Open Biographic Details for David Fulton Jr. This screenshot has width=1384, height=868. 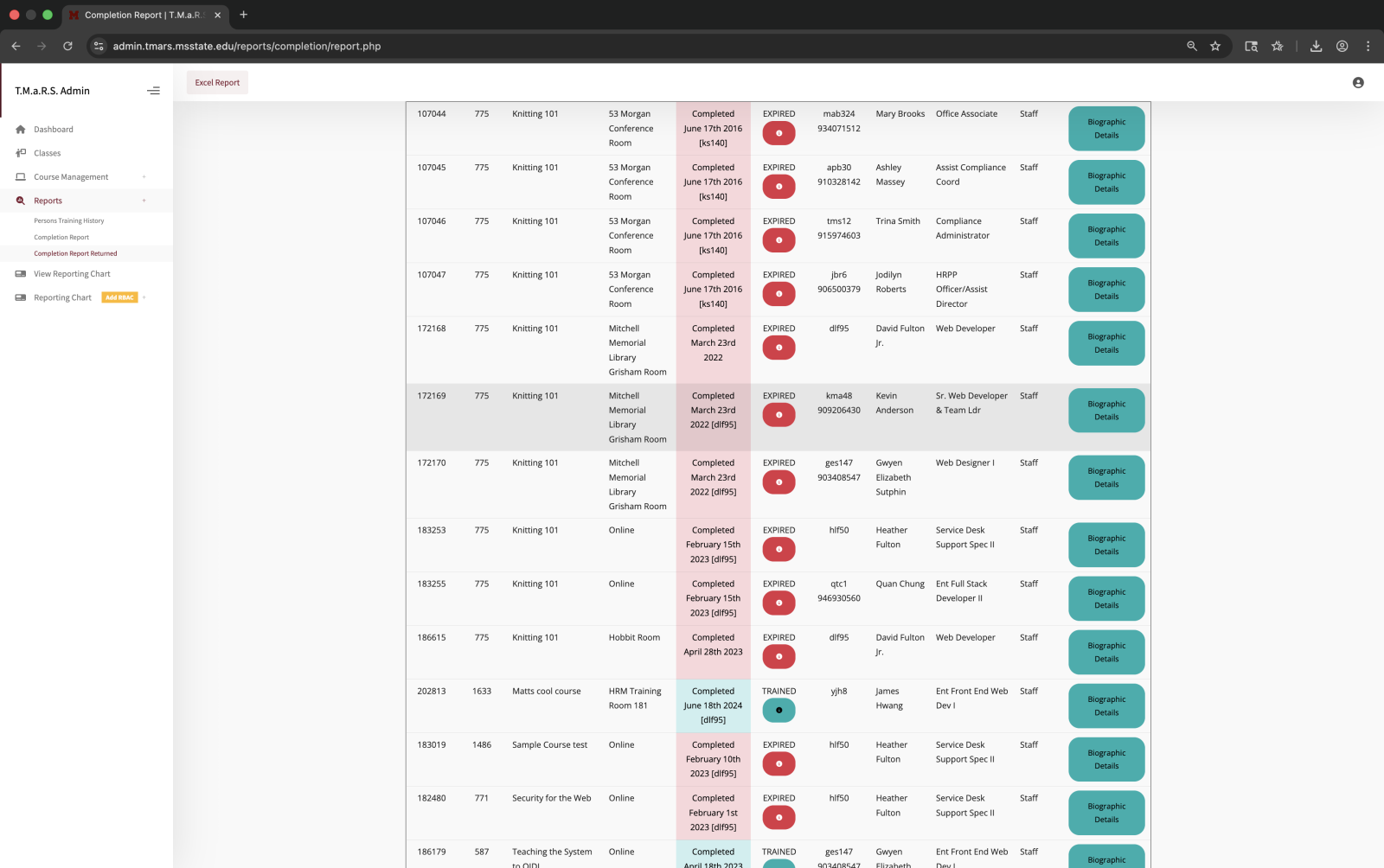point(1106,343)
